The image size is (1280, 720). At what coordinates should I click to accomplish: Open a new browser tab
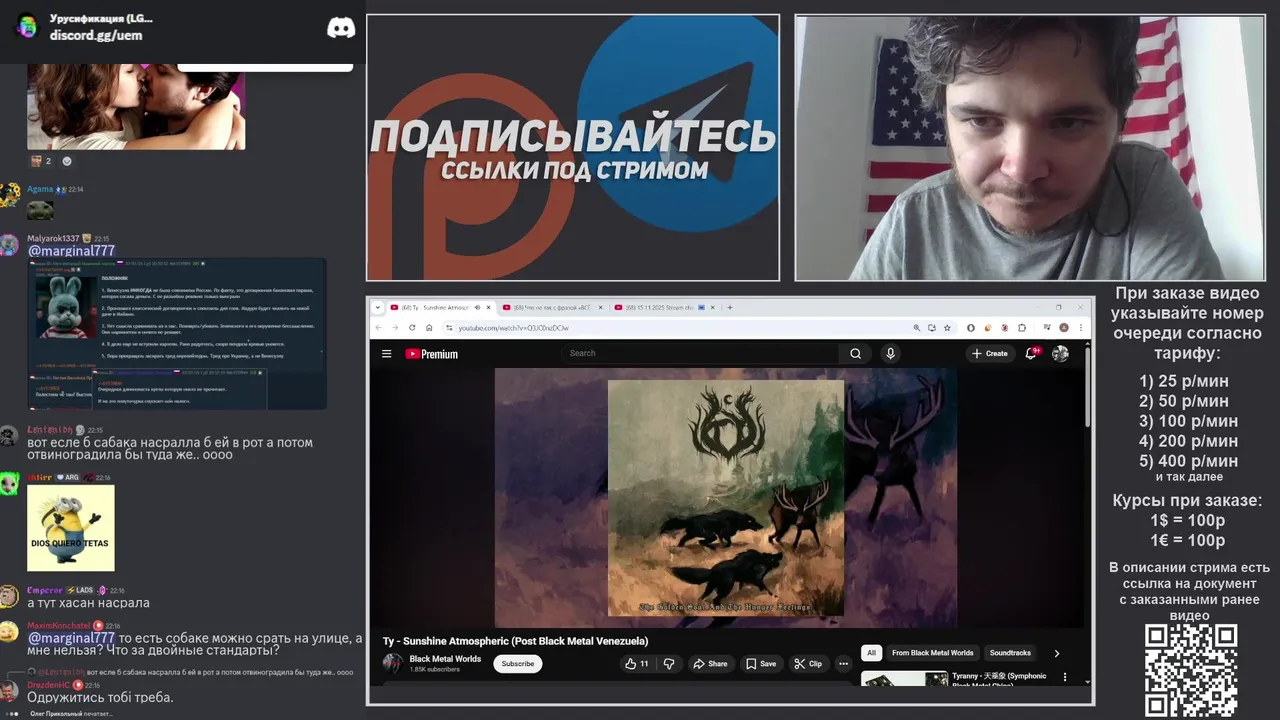click(x=730, y=307)
